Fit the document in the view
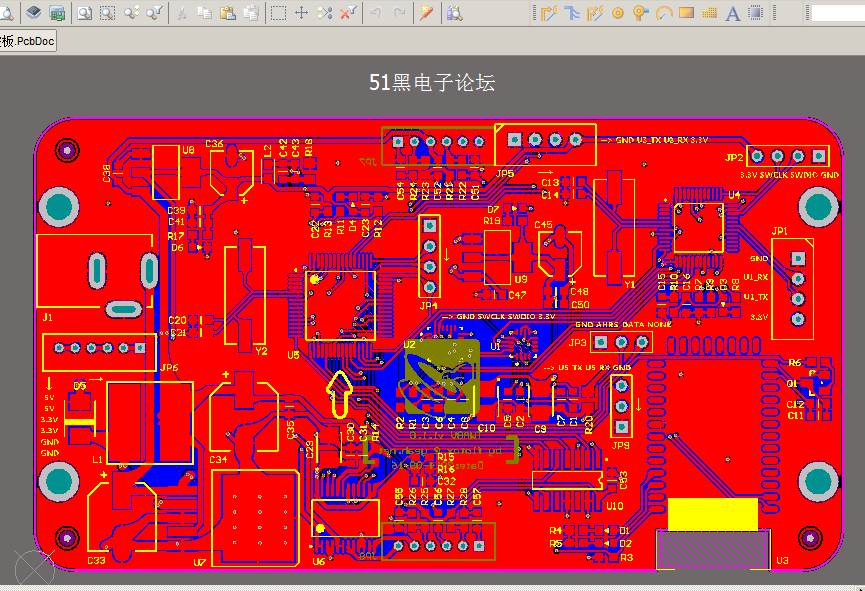 click(x=84, y=13)
